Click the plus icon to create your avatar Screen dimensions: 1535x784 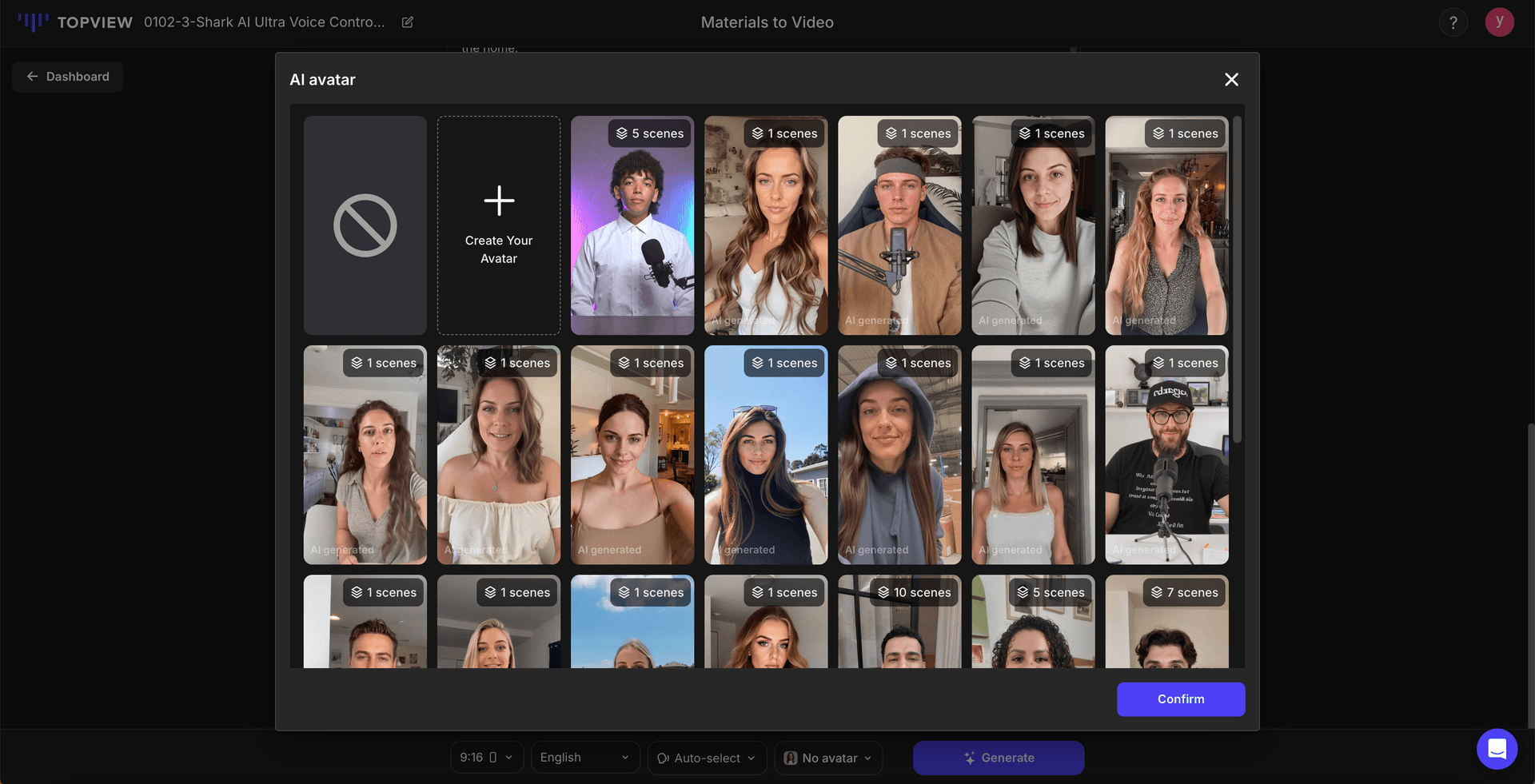point(499,201)
